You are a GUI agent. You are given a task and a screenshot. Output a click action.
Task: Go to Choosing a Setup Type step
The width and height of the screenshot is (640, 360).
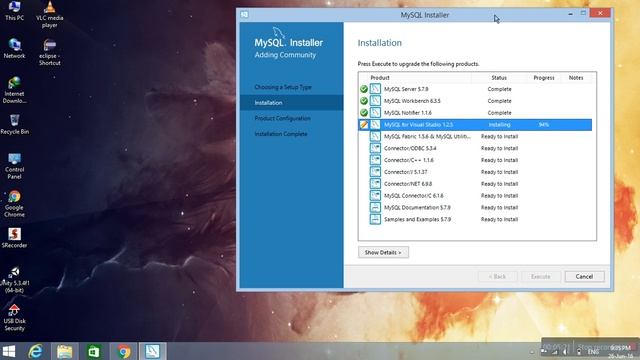point(283,87)
